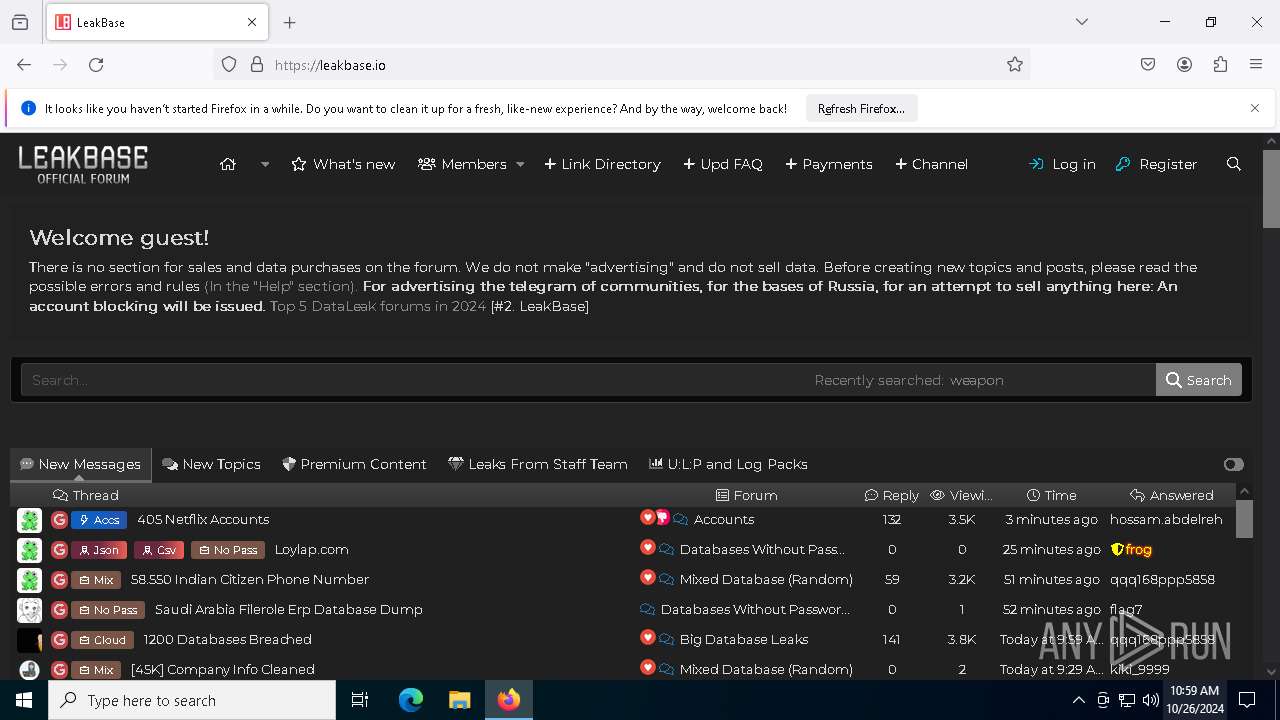Click the Csv prefix tag

point(158,549)
